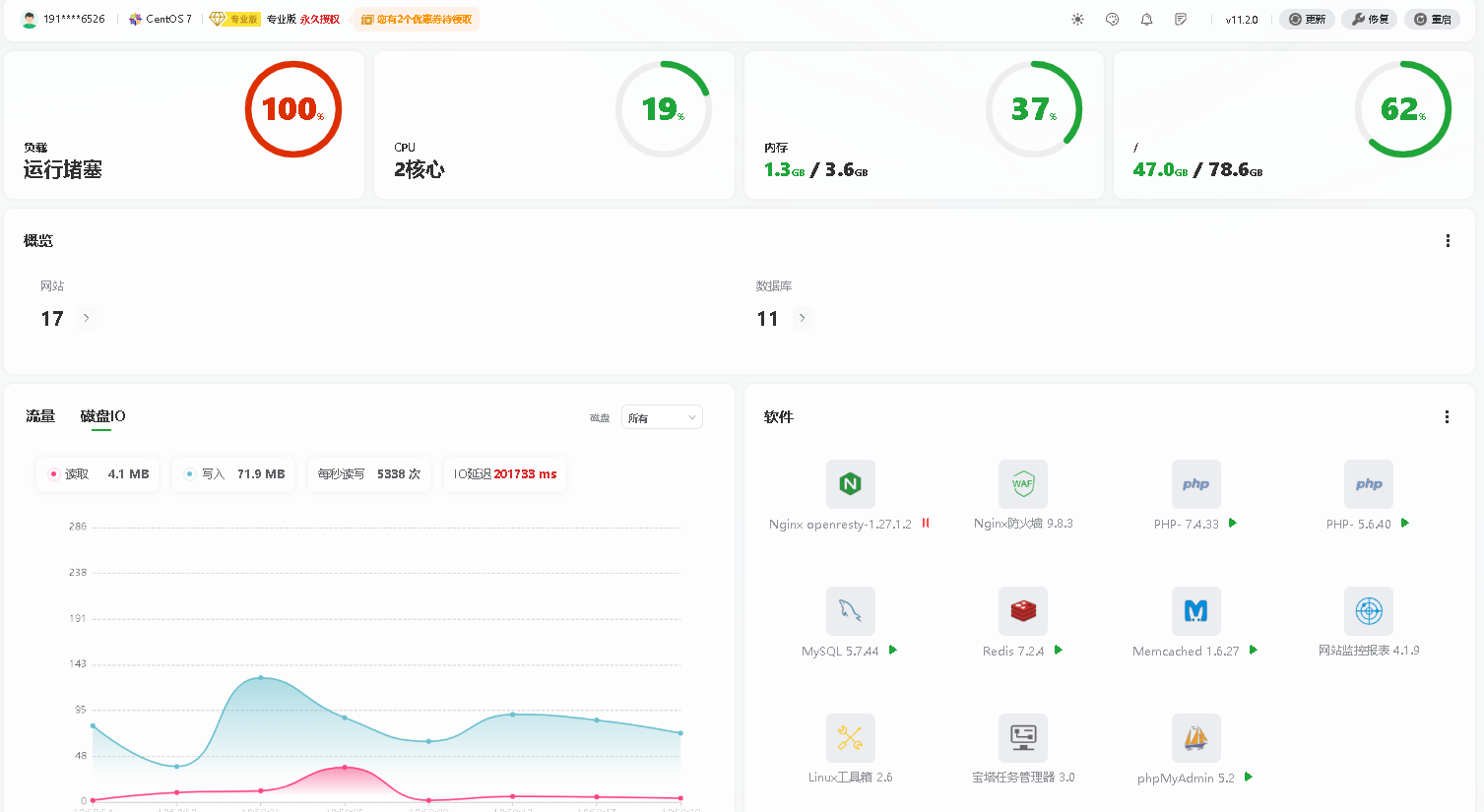This screenshot has width=1484, height=812.
Task: Expand the 数据库 count chevron
Action: tap(802, 318)
